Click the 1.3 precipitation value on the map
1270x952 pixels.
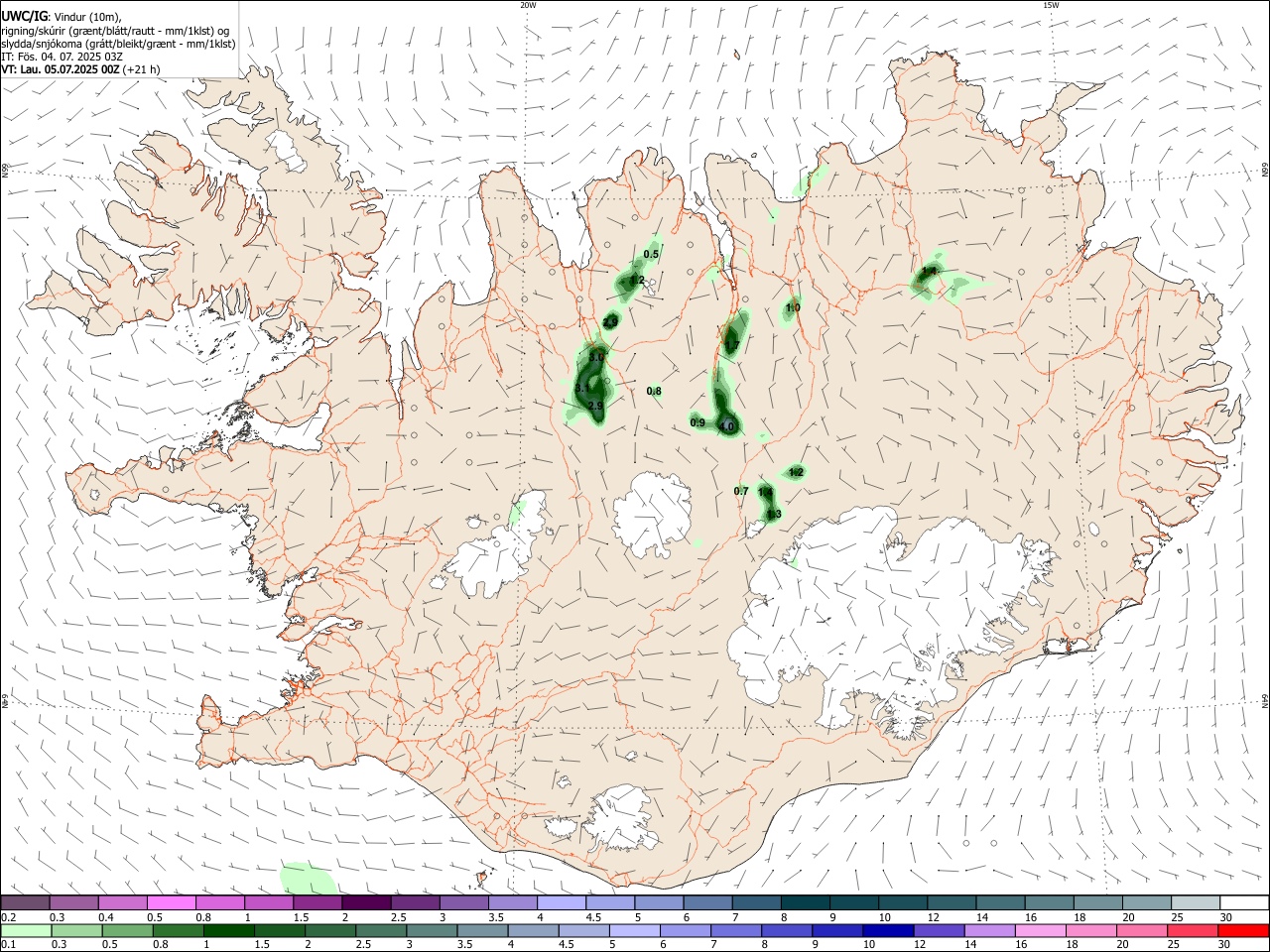(x=774, y=514)
